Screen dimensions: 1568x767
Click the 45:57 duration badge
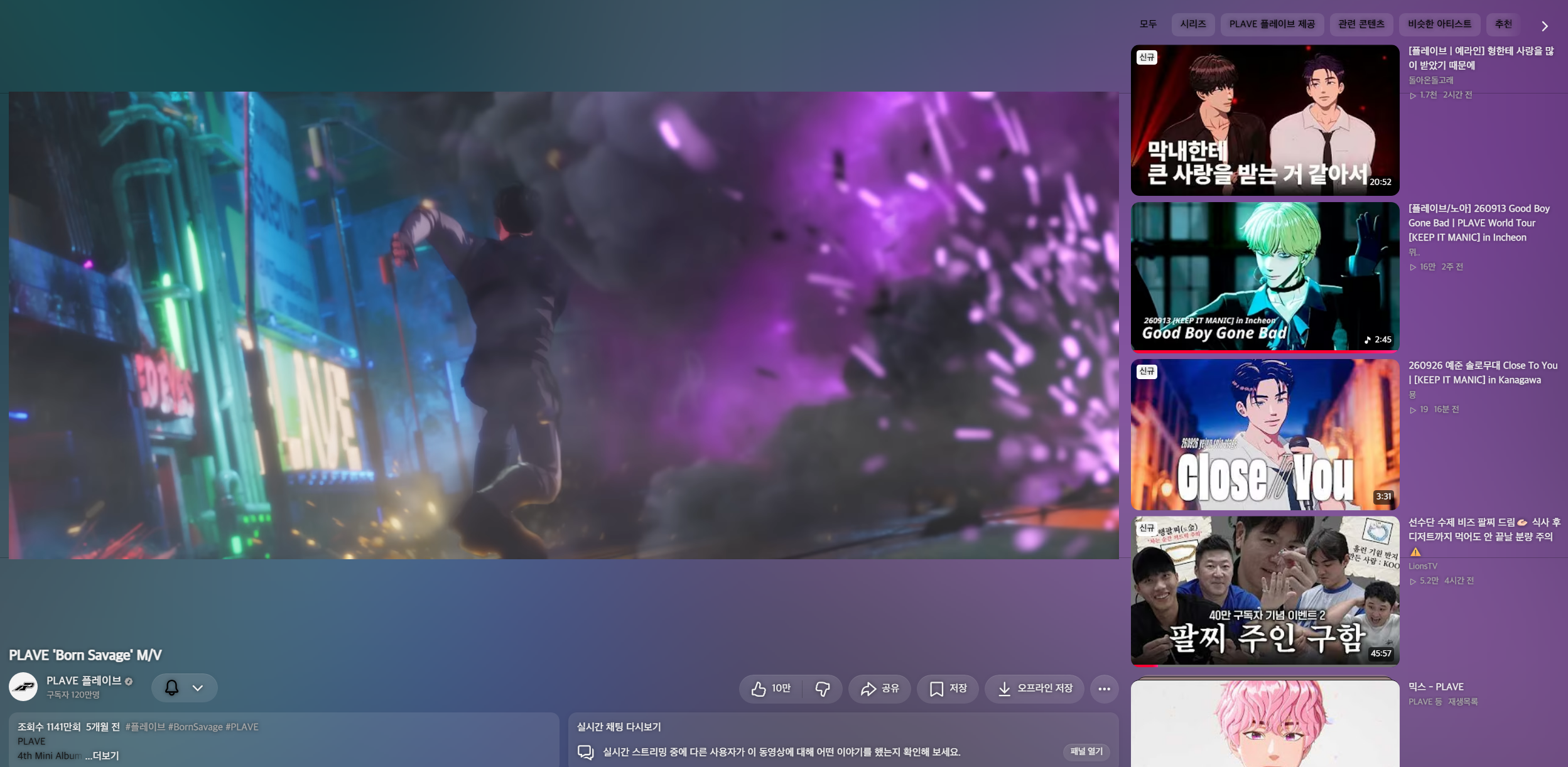pos(1380,653)
